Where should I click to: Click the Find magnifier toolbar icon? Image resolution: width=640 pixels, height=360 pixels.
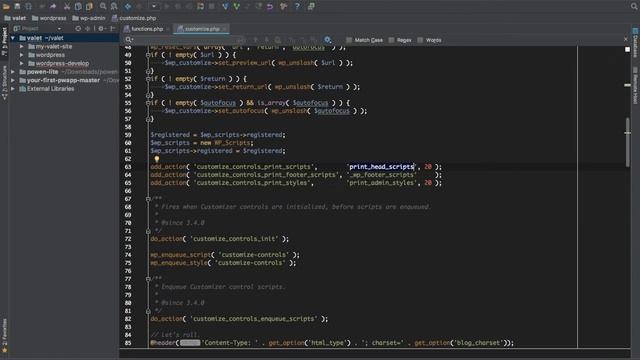103,6
